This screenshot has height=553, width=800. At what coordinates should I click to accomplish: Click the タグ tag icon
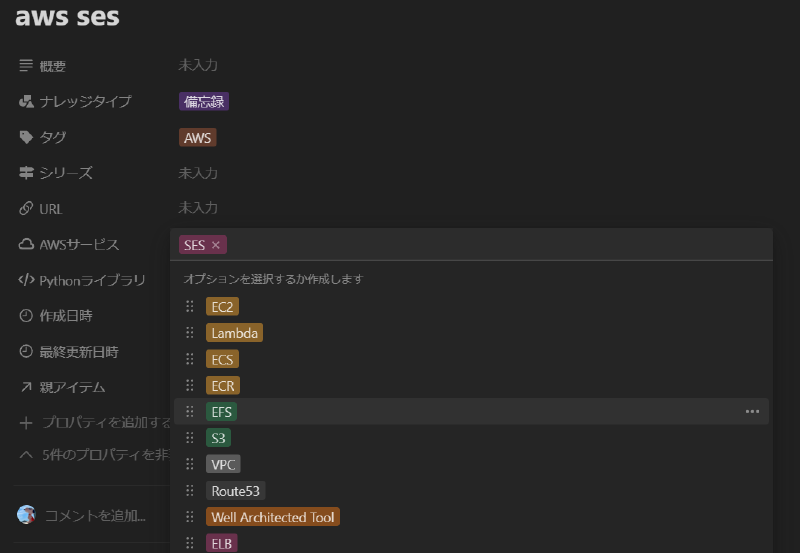(x=26, y=137)
